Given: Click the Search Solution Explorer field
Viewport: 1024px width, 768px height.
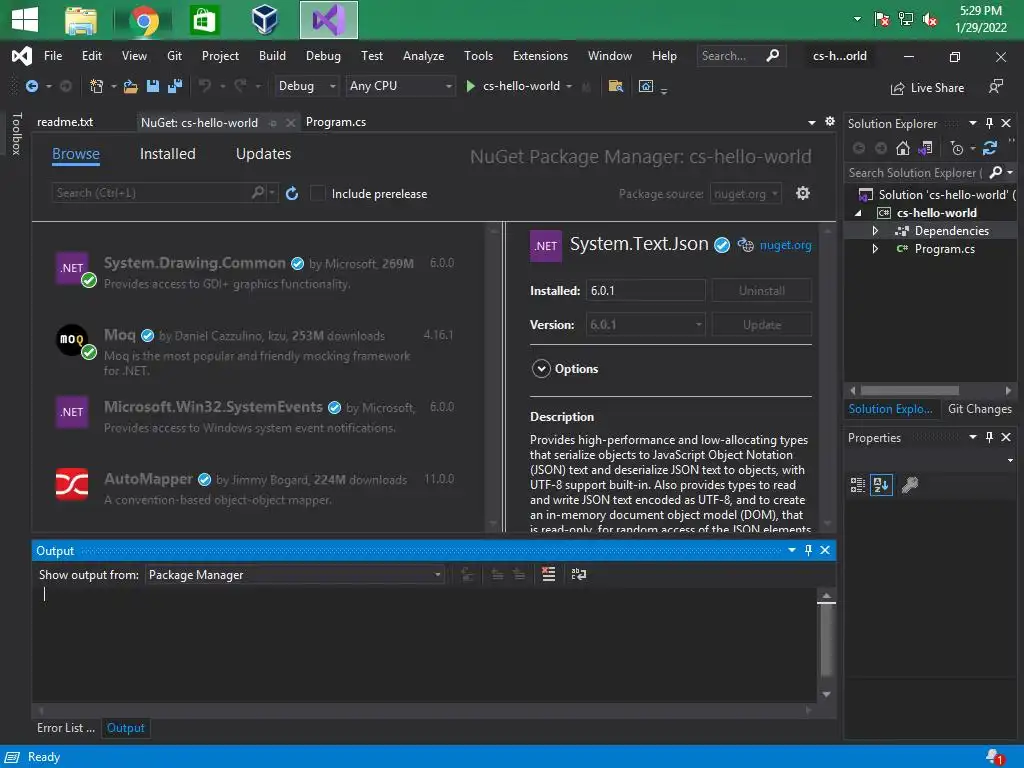Looking at the screenshot, I should [x=915, y=173].
